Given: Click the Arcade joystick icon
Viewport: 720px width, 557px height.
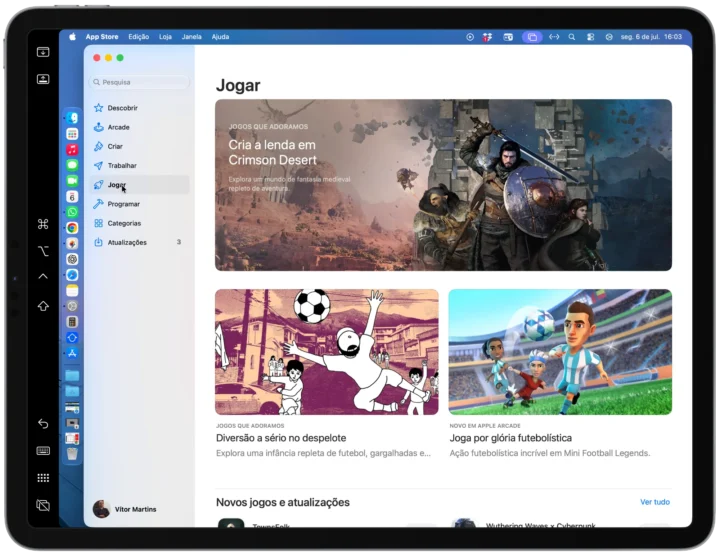Looking at the screenshot, I should click(x=98, y=127).
